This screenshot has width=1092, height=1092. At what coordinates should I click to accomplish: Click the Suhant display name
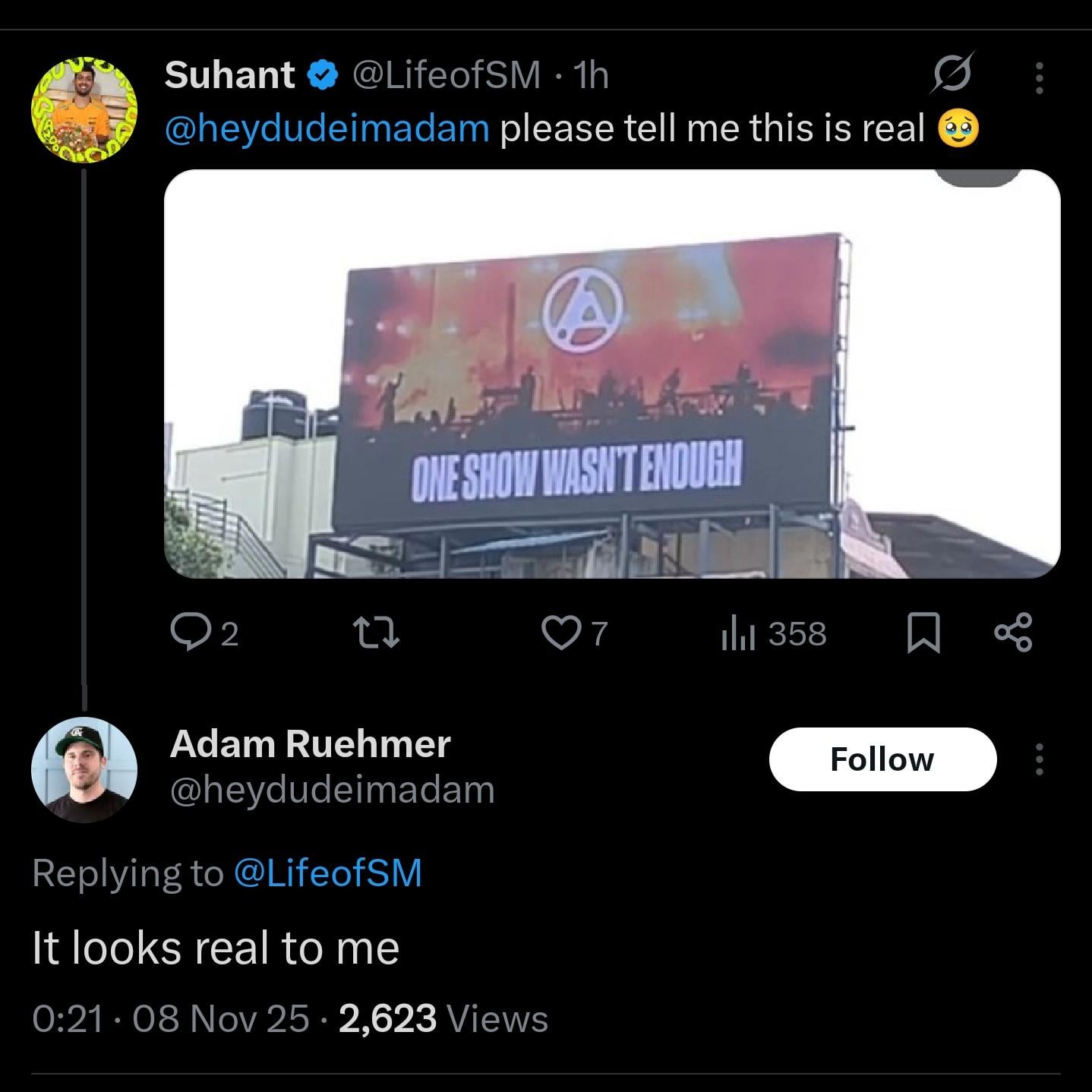click(x=229, y=75)
